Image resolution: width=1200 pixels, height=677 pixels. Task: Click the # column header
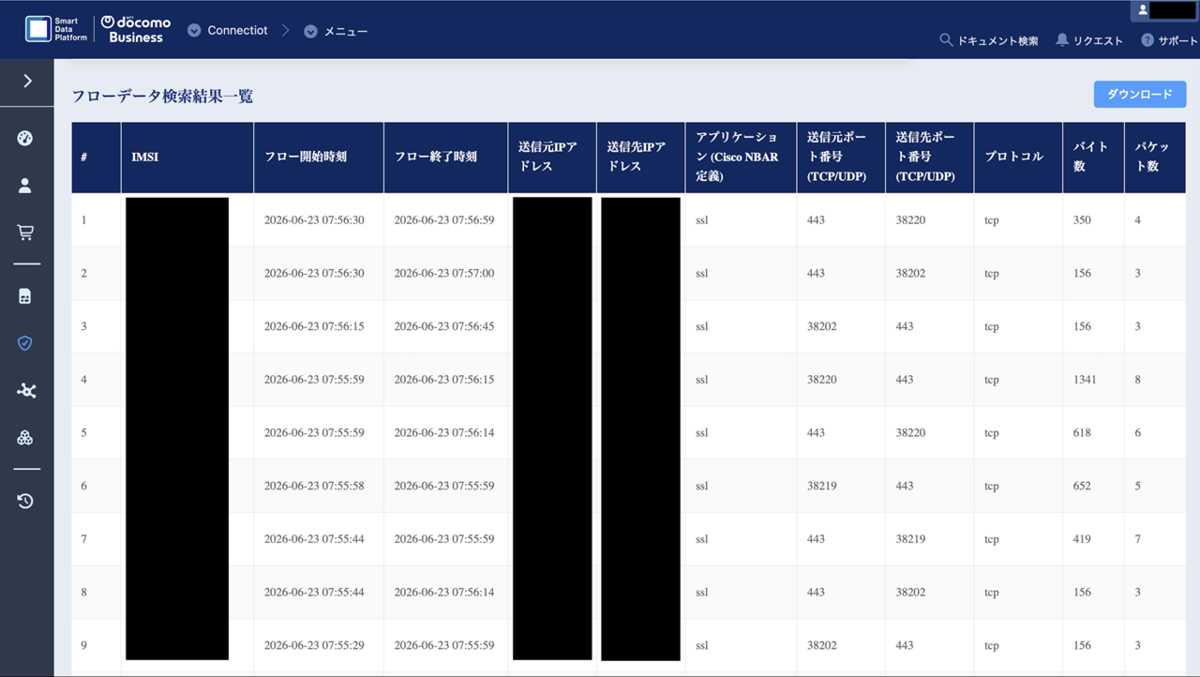[96, 157]
